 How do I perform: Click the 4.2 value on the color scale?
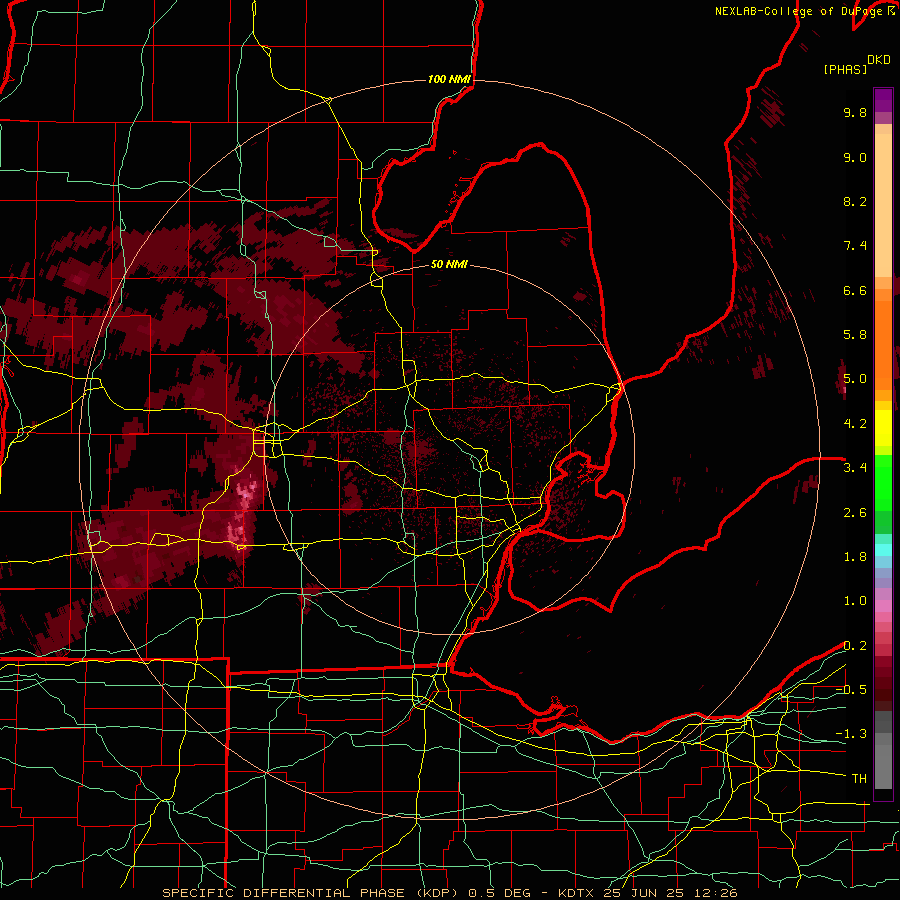(855, 424)
